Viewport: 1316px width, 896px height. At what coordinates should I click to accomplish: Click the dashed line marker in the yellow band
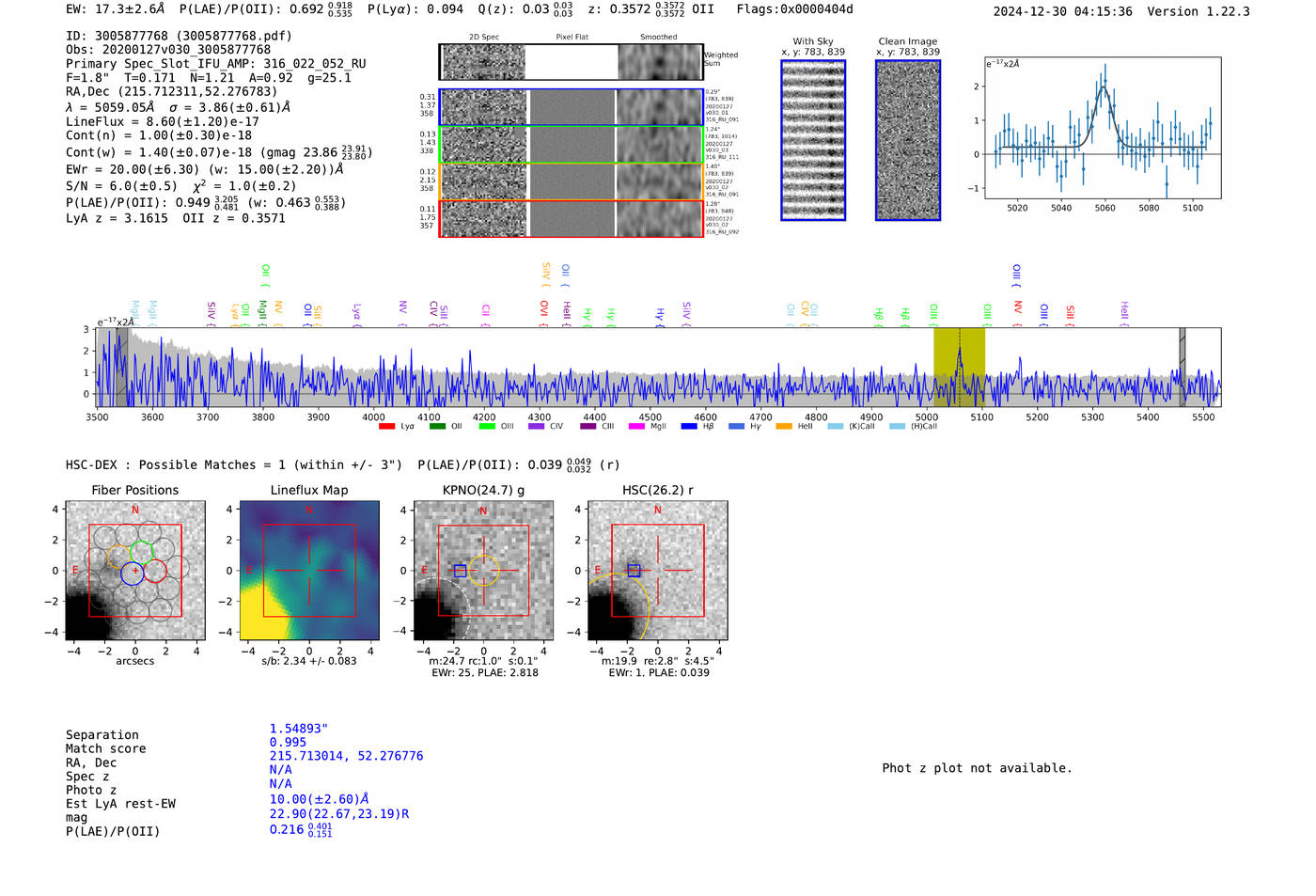960,367
